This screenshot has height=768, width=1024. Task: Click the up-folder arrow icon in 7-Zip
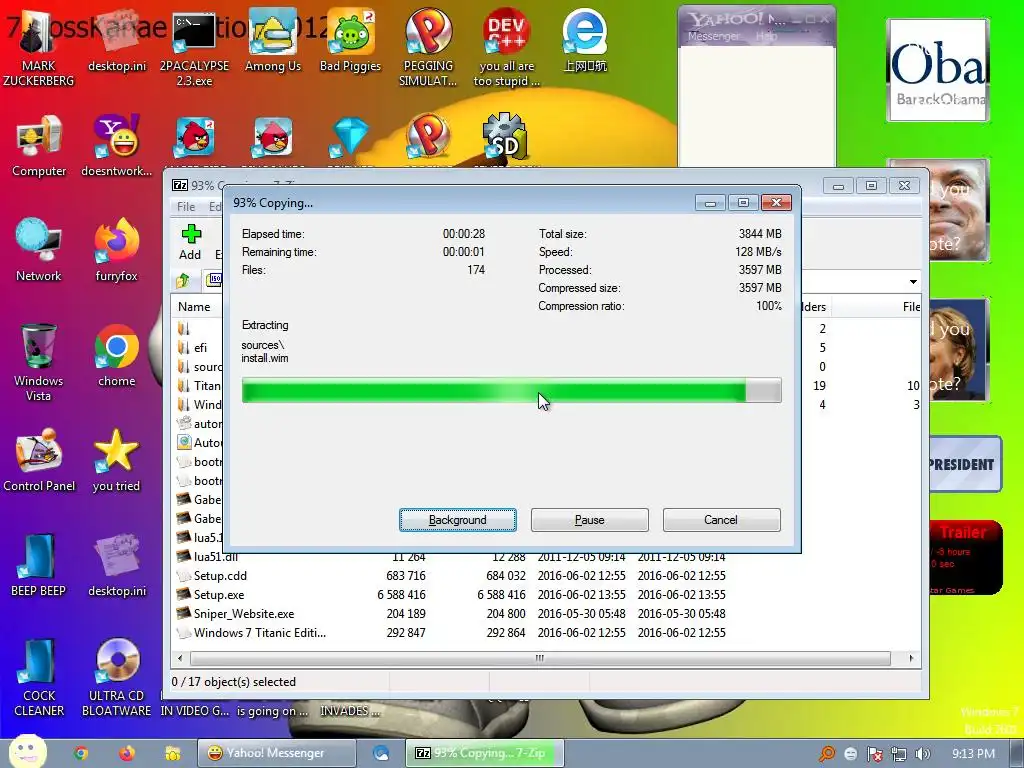pos(183,281)
